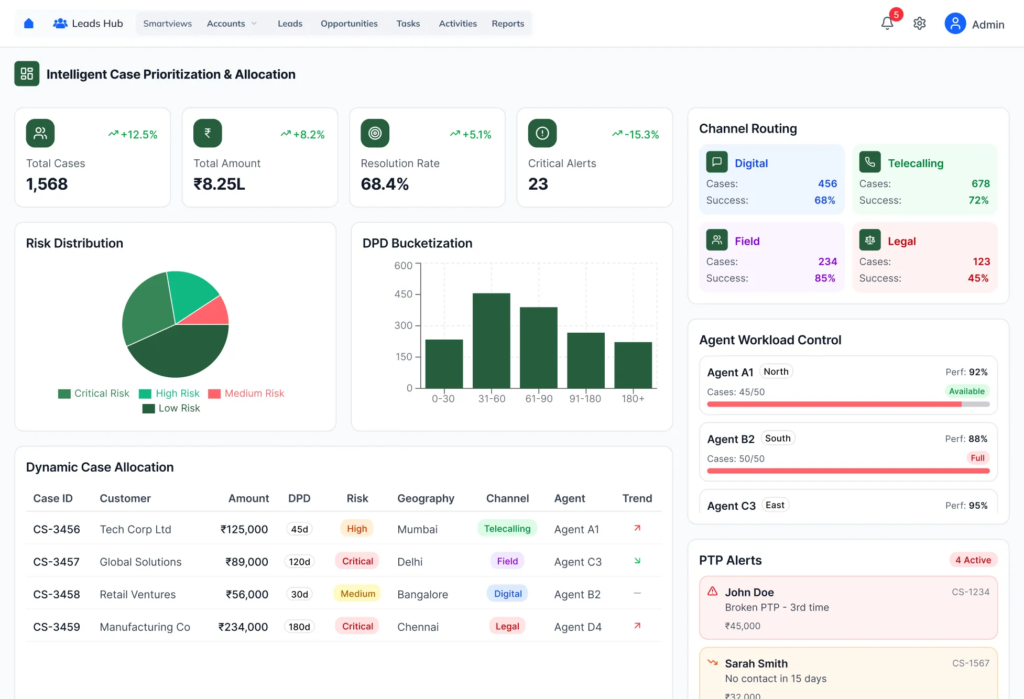Viewport: 1024px width, 699px height.
Task: Click customer Manufacturing Co
Action: pyautogui.click(x=145, y=627)
